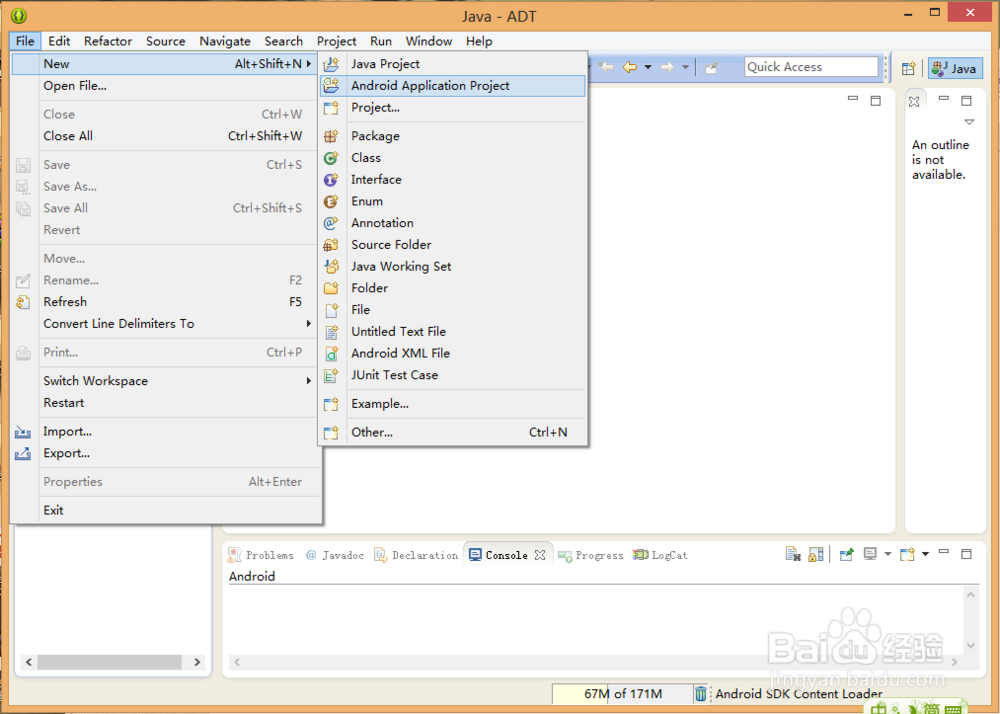
Task: Click the Android Application Project icon
Action: pyautogui.click(x=331, y=85)
